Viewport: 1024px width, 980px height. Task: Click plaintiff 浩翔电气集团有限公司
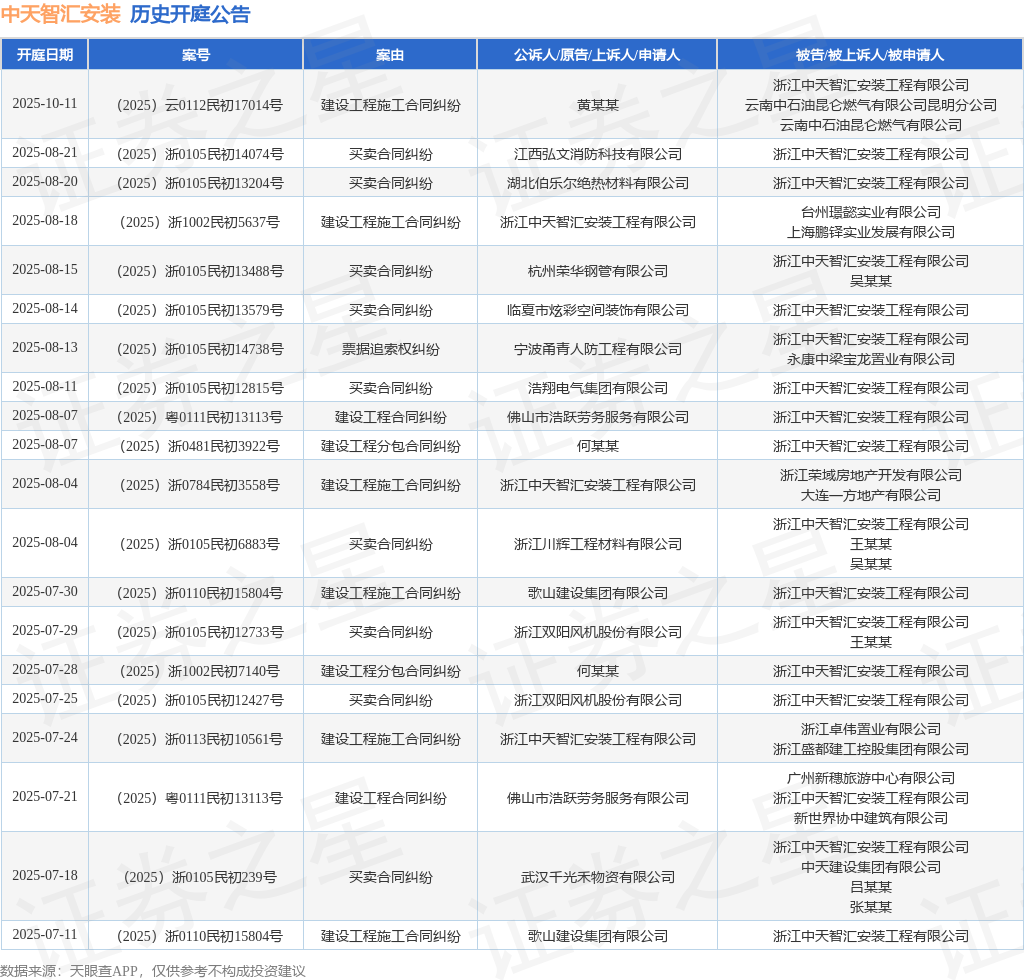coord(598,388)
